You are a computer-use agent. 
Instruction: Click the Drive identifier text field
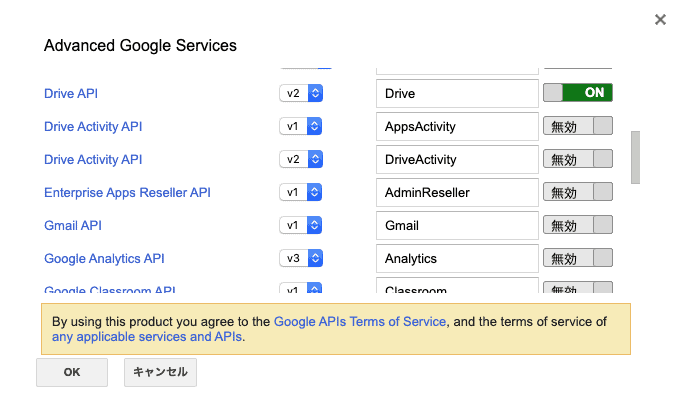click(x=457, y=93)
